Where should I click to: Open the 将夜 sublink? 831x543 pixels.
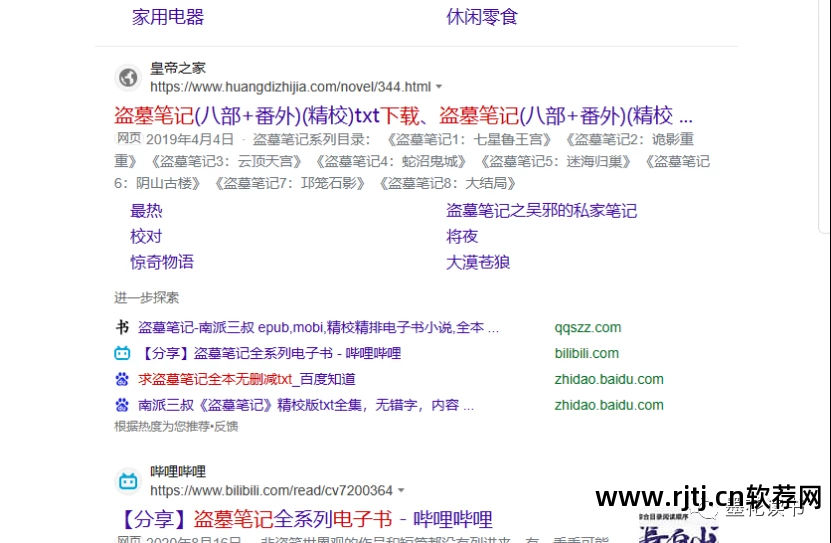[462, 236]
